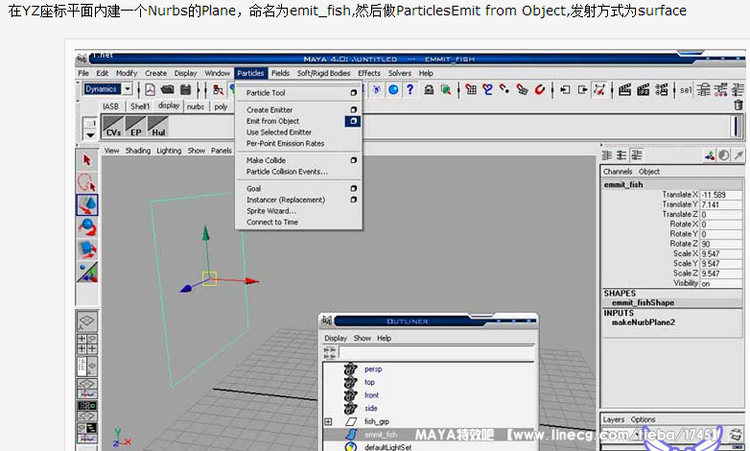The height and width of the screenshot is (451, 750).
Task: Open the nurbs shelf tab
Action: (x=195, y=107)
